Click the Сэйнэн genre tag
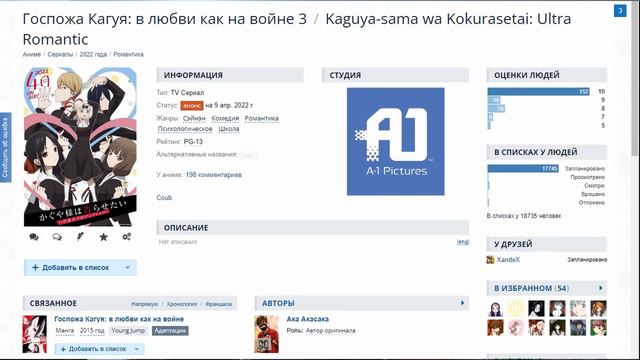Image resolution: width=640 pixels, height=360 pixels. [194, 118]
